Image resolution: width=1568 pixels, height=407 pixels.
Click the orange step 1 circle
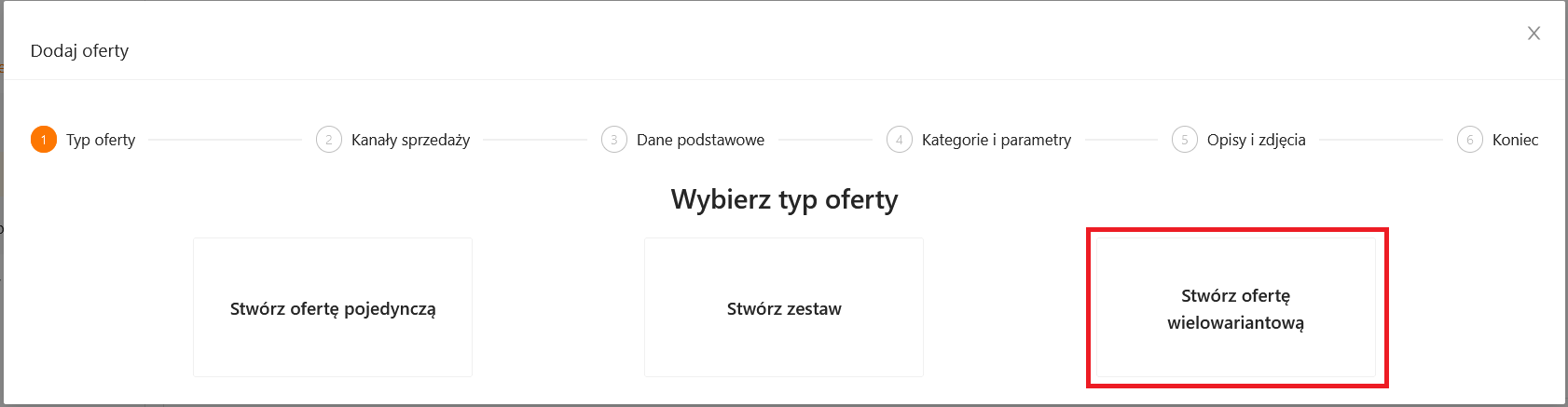[x=44, y=140]
